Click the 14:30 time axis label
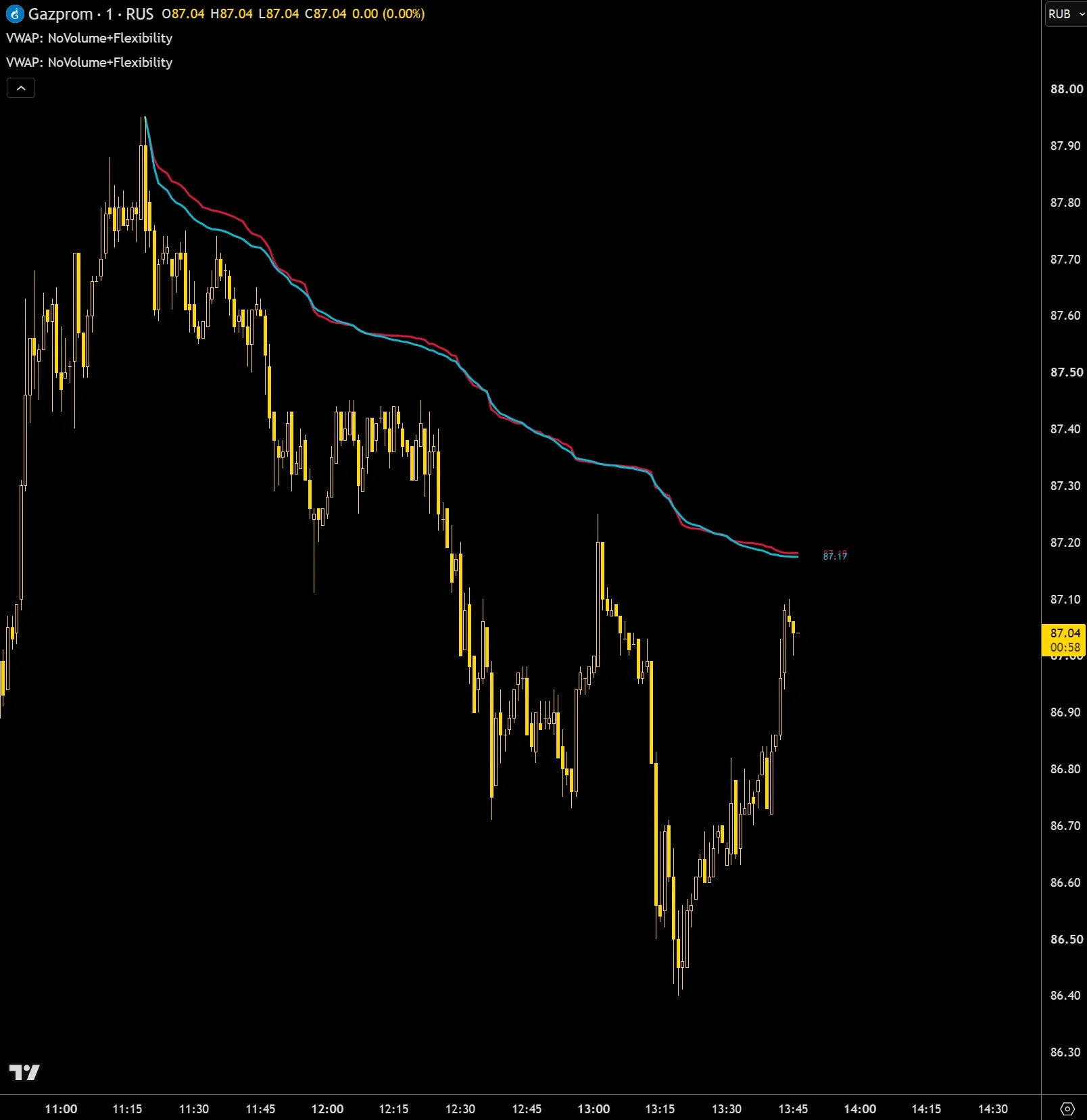The width and height of the screenshot is (1087, 1120). (993, 1109)
